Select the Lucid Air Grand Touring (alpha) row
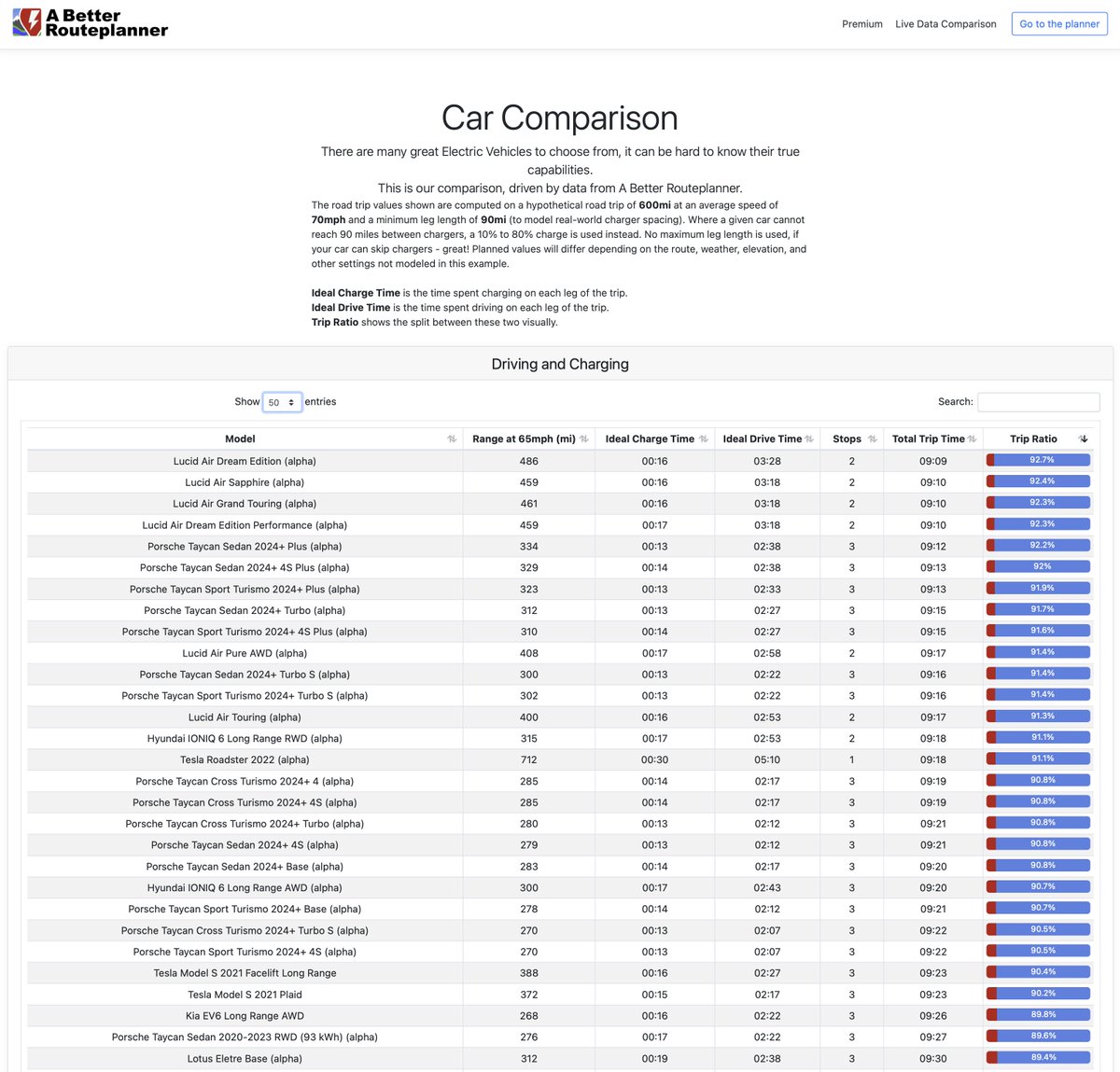Image resolution: width=1120 pixels, height=1072 pixels. (560, 504)
